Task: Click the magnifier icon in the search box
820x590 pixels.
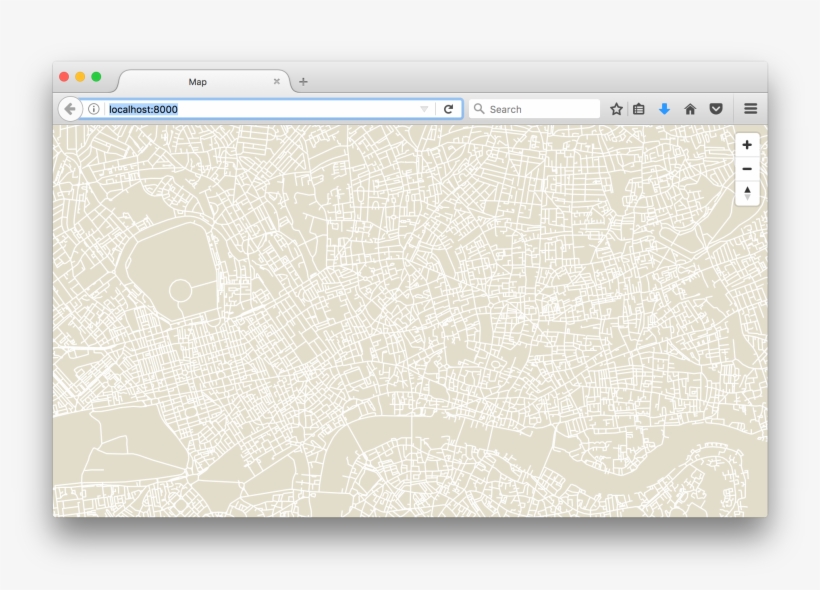Action: (x=480, y=108)
